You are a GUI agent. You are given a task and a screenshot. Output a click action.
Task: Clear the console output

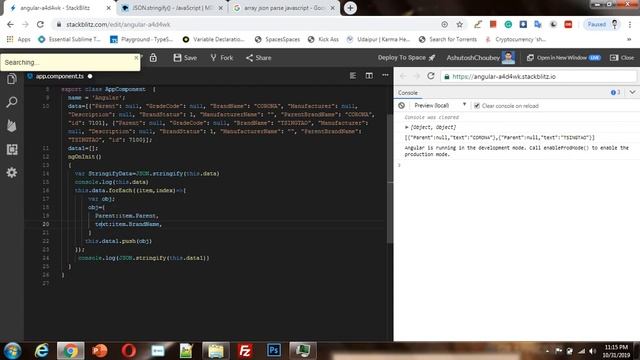402,105
